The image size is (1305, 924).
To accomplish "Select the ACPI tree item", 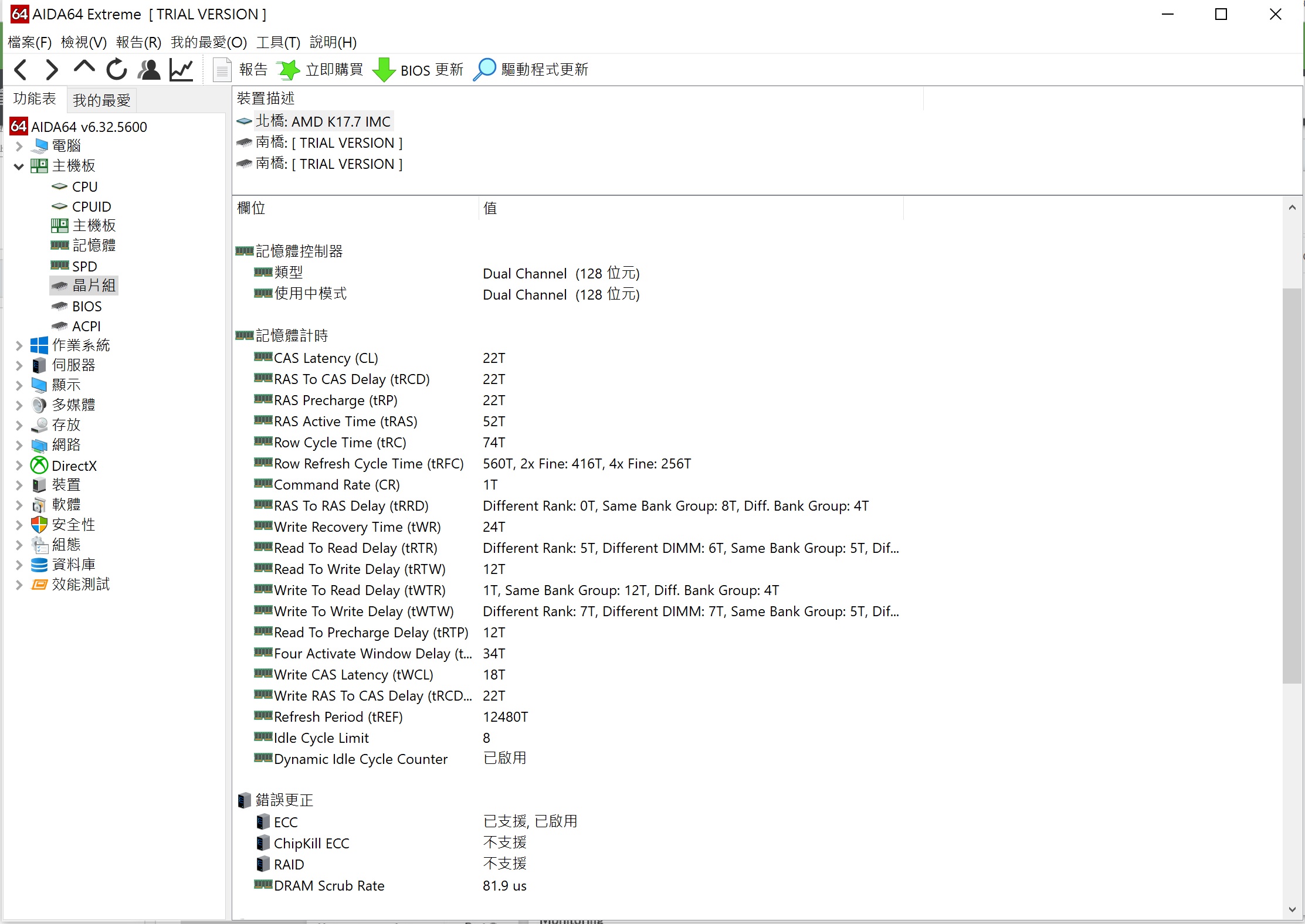I will [86, 327].
